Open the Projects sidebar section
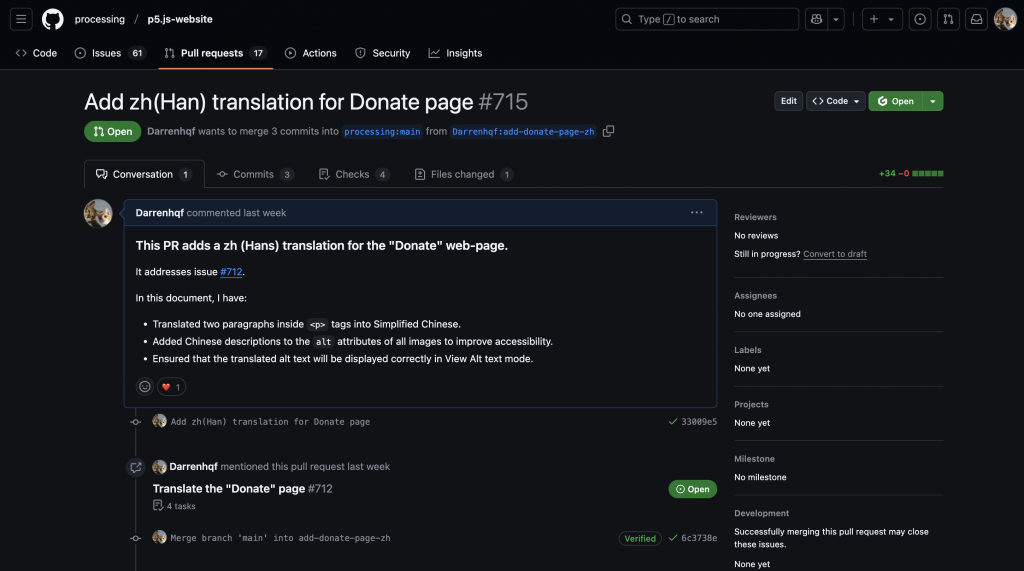The height and width of the screenshot is (571, 1024). pos(751,404)
